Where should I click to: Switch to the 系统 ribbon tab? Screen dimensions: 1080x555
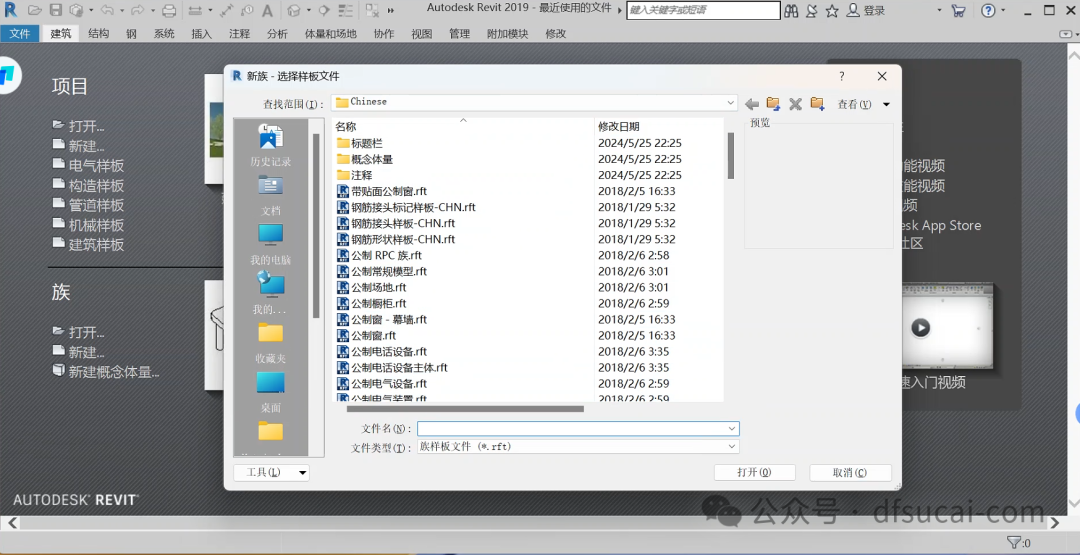click(164, 34)
